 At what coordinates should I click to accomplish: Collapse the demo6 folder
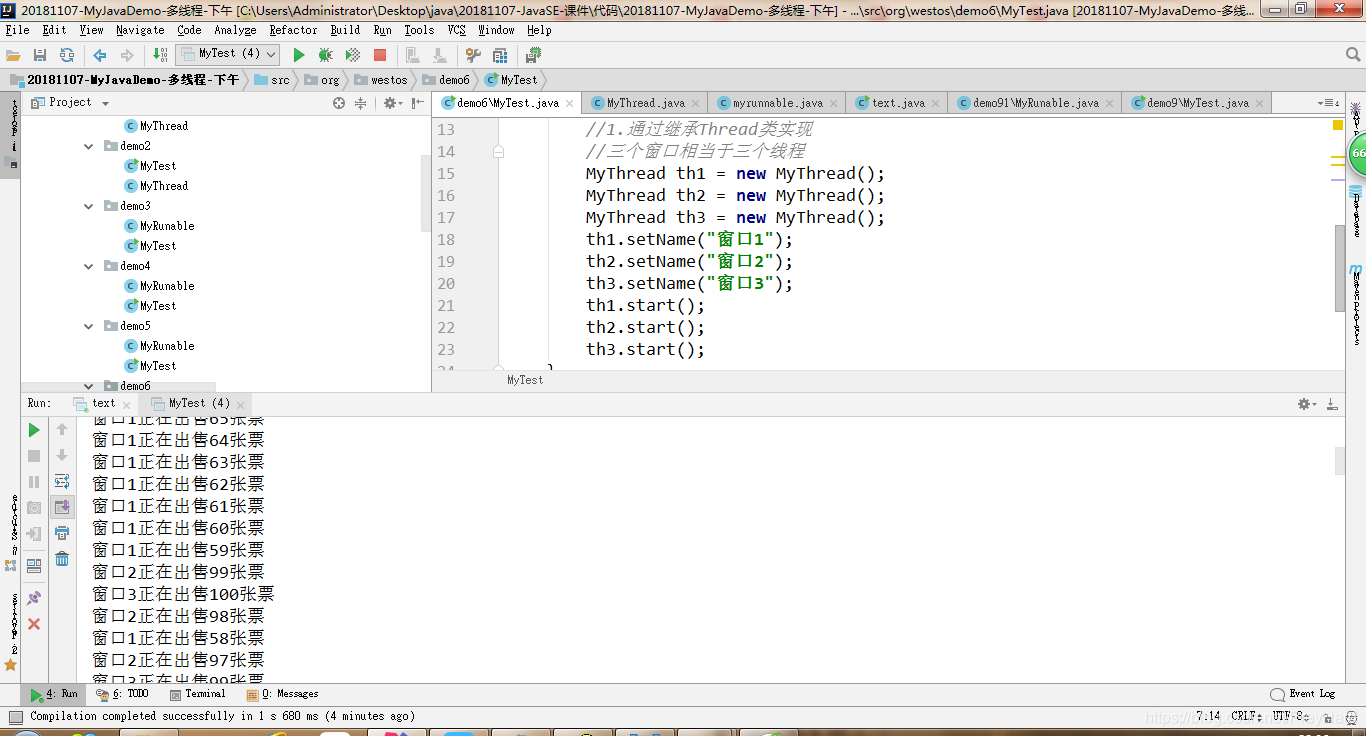[x=89, y=386]
